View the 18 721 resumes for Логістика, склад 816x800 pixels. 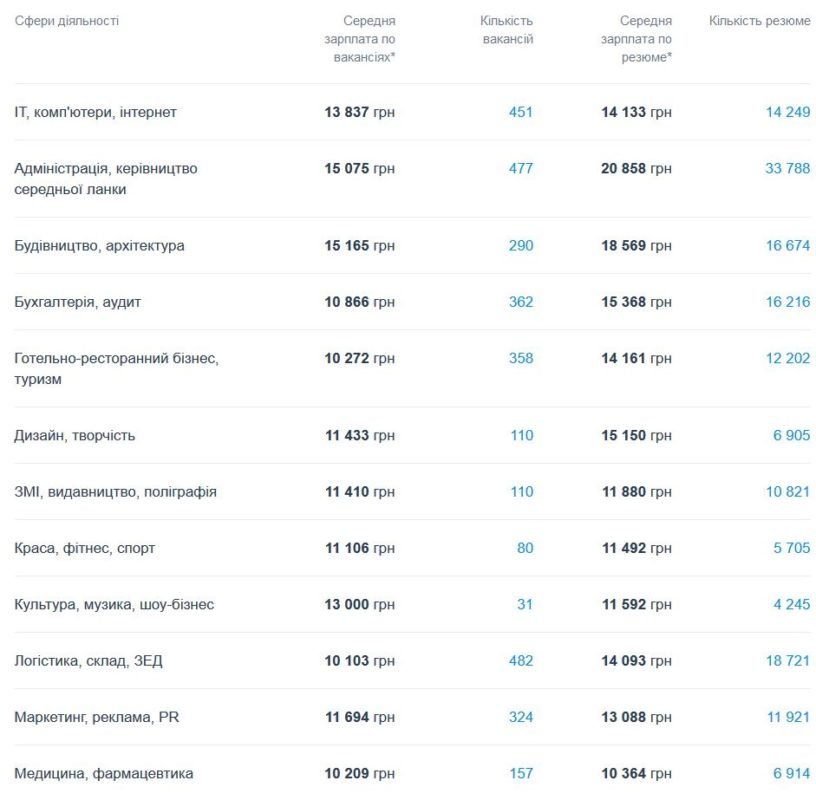pyautogui.click(x=787, y=661)
